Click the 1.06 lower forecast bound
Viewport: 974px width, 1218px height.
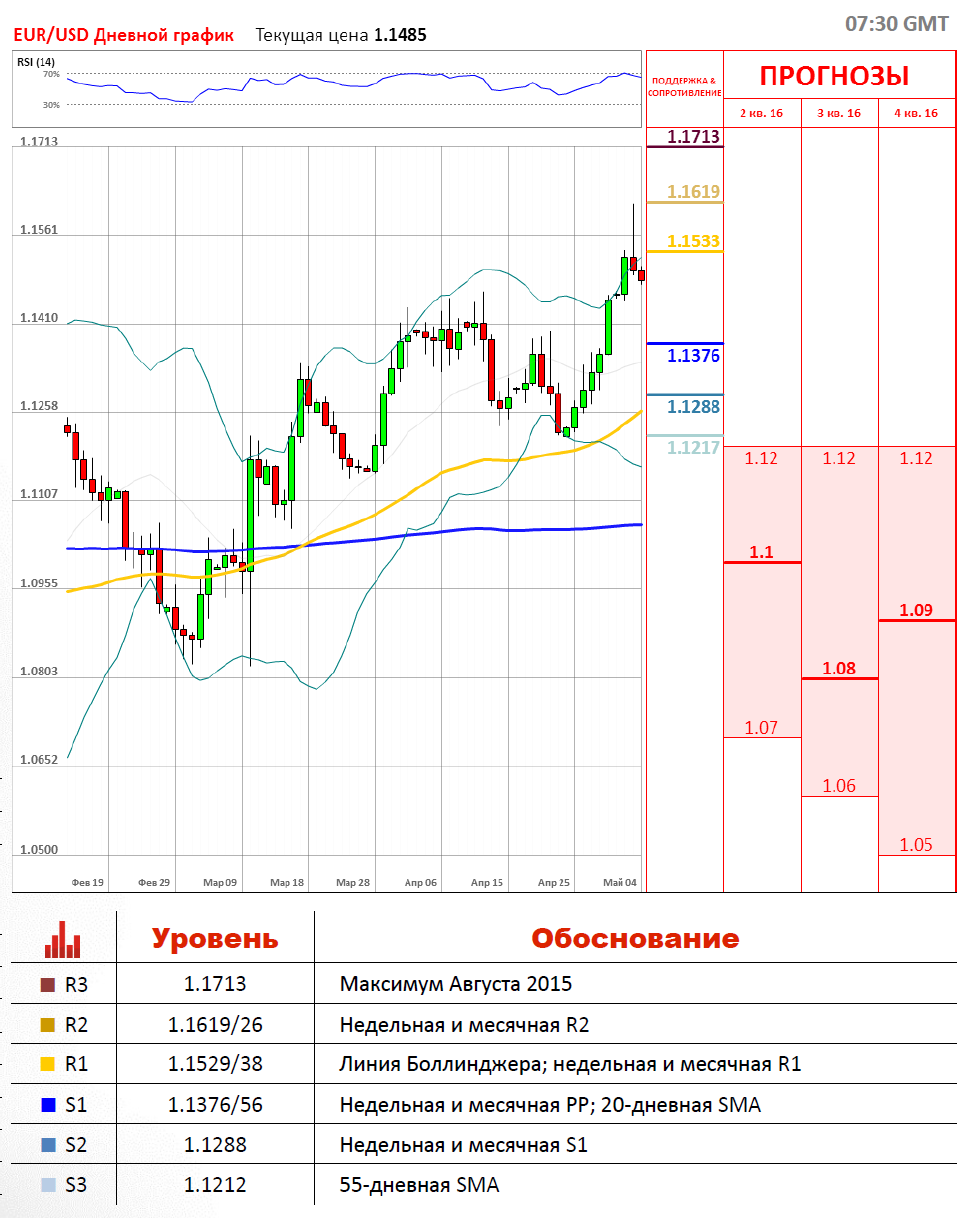point(839,786)
